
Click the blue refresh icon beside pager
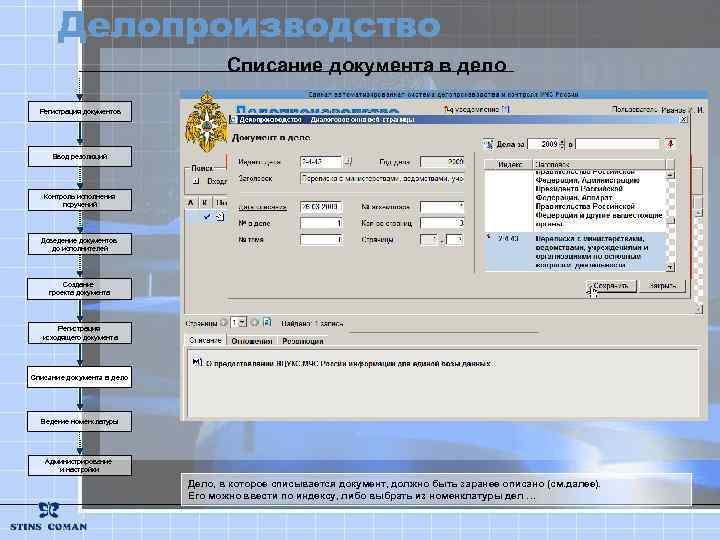[267, 323]
